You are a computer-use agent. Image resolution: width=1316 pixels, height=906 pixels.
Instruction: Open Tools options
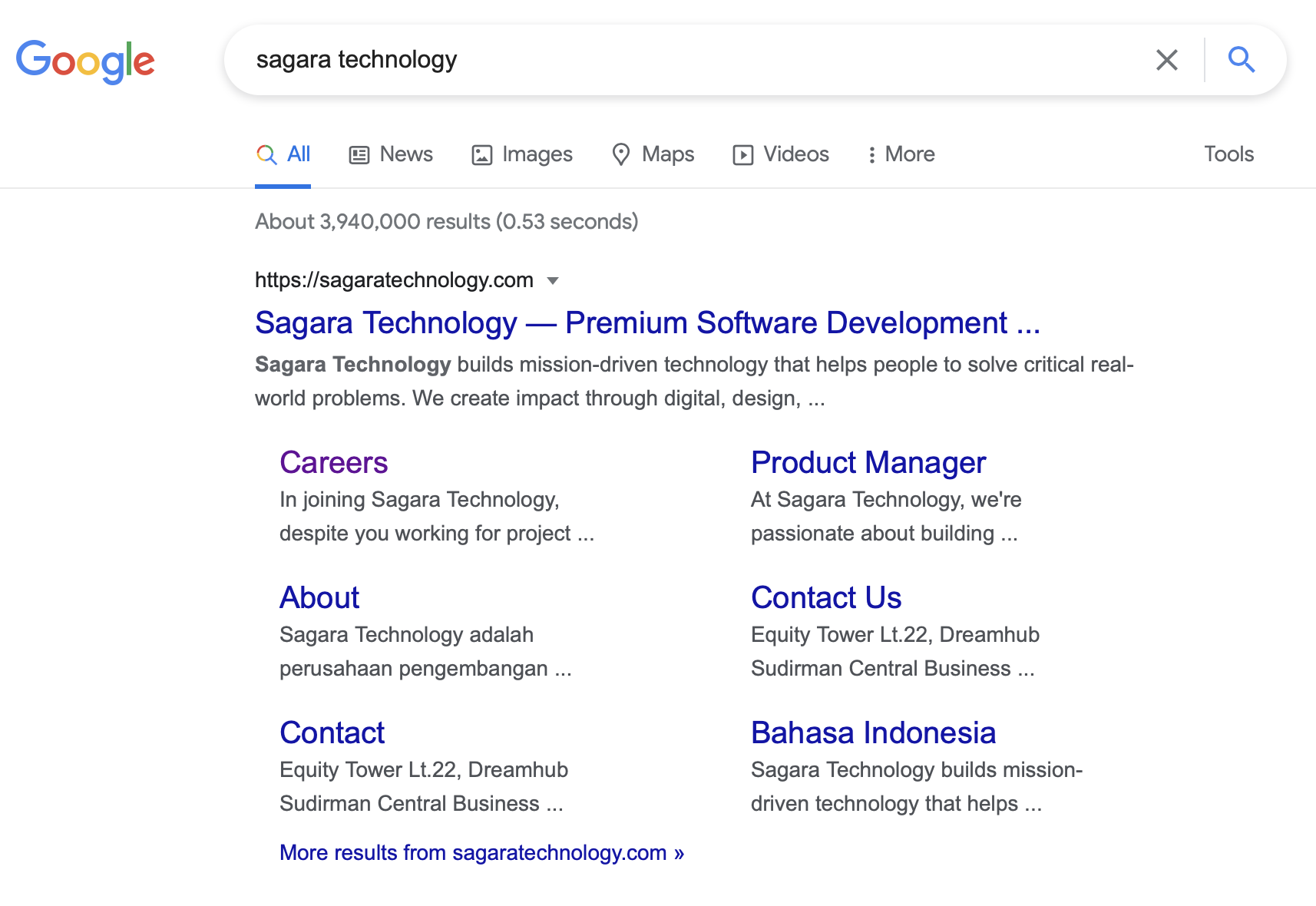pos(1228,154)
